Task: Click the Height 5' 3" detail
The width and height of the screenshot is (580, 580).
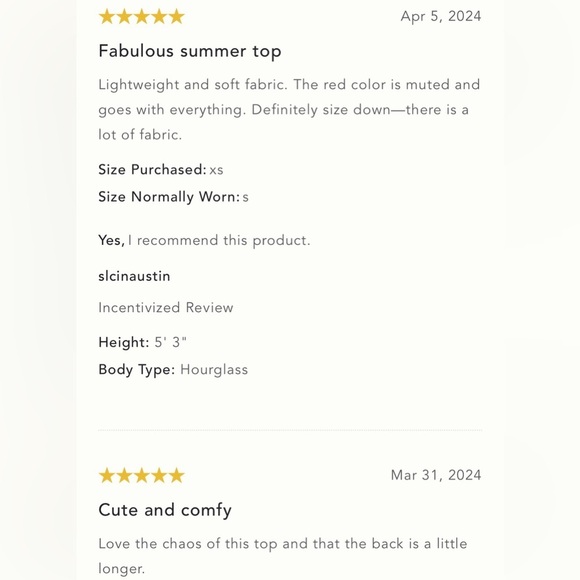Action: tap(142, 342)
